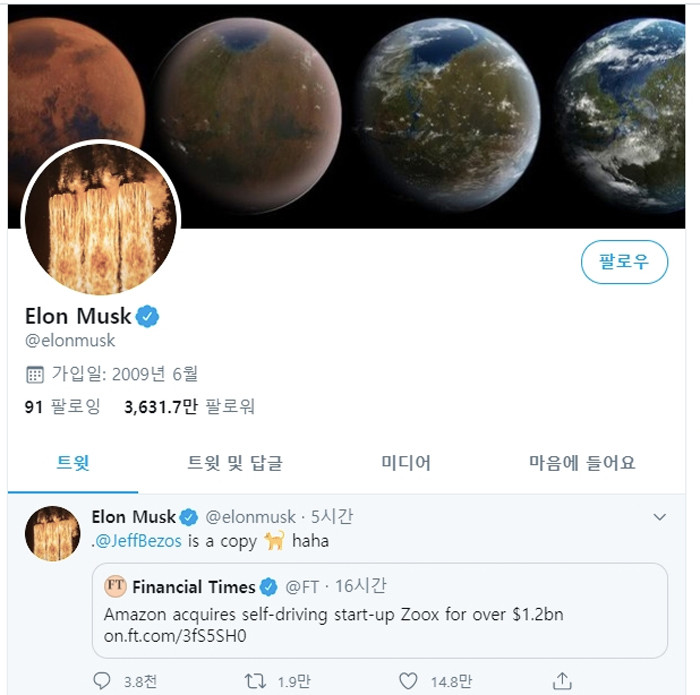The height and width of the screenshot is (695, 700).
Task: Select the 마음에 들어요 tab
Action: [x=582, y=463]
